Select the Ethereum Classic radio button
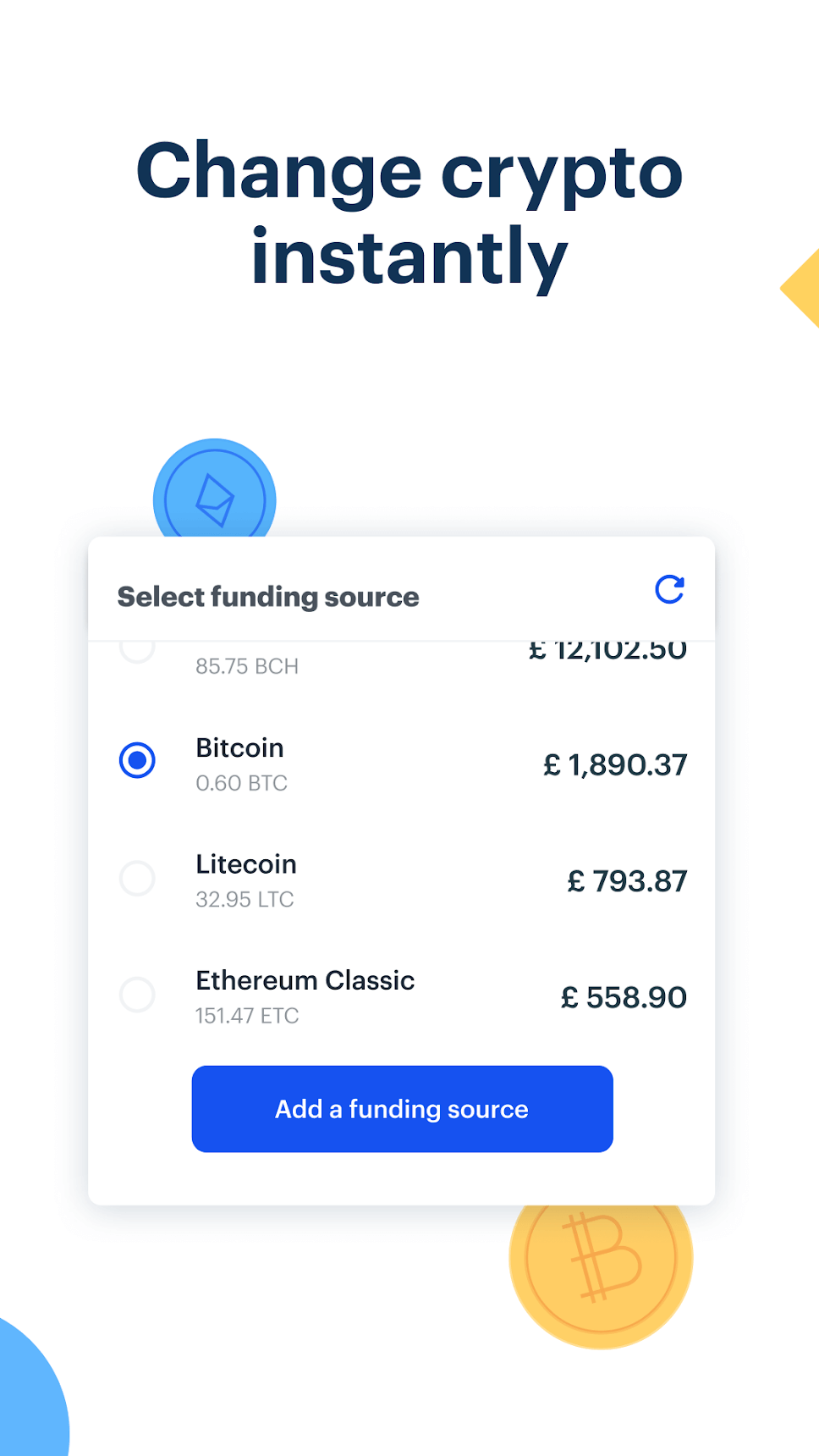 [137, 994]
